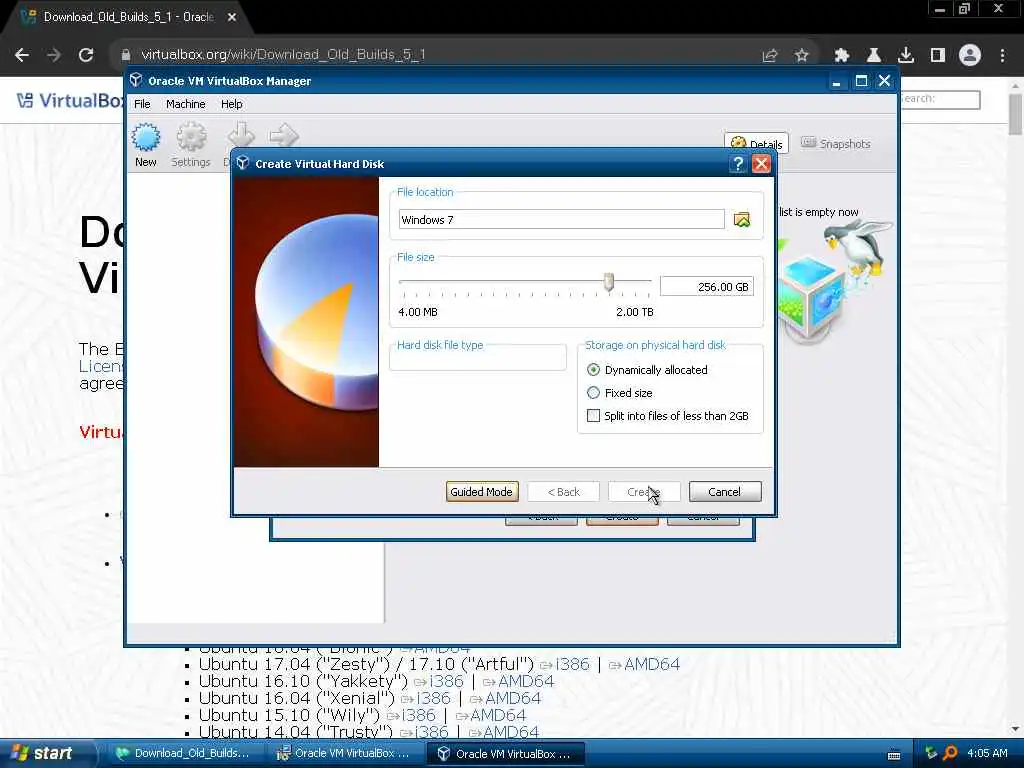Image resolution: width=1024 pixels, height=768 pixels.
Task: Open Chrome extensions puzzle icon
Action: pyautogui.click(x=841, y=55)
